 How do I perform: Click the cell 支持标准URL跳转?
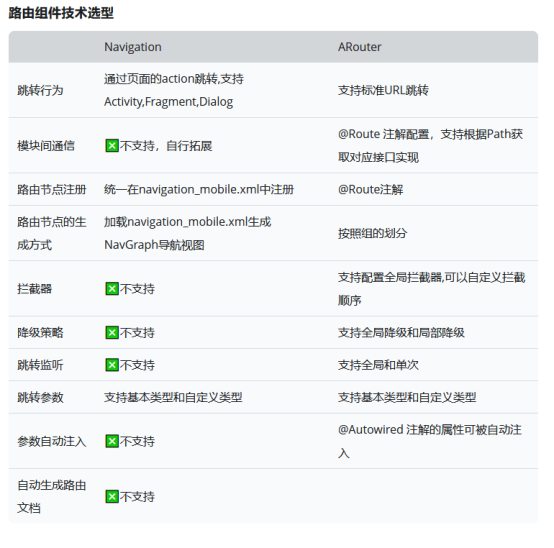pos(383,90)
